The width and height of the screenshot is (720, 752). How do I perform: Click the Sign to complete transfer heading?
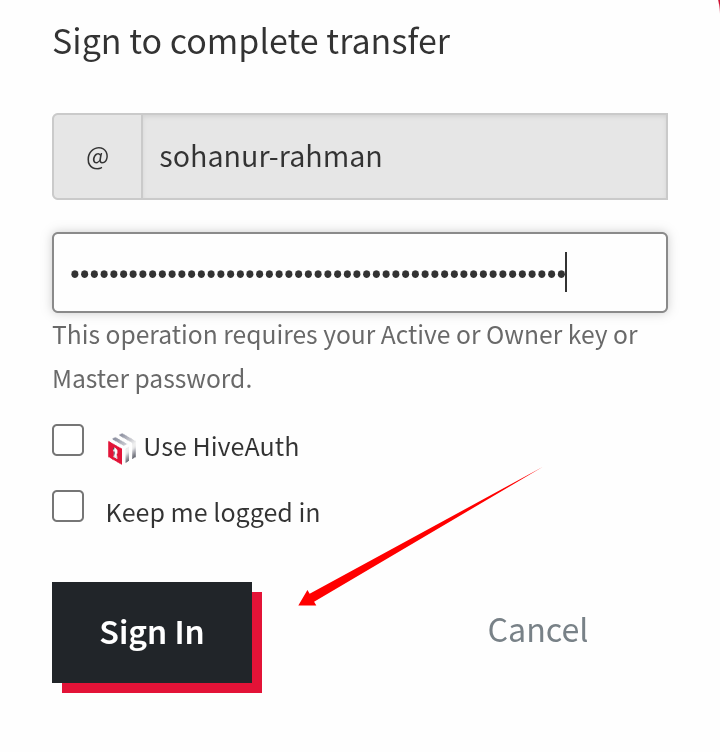point(251,42)
